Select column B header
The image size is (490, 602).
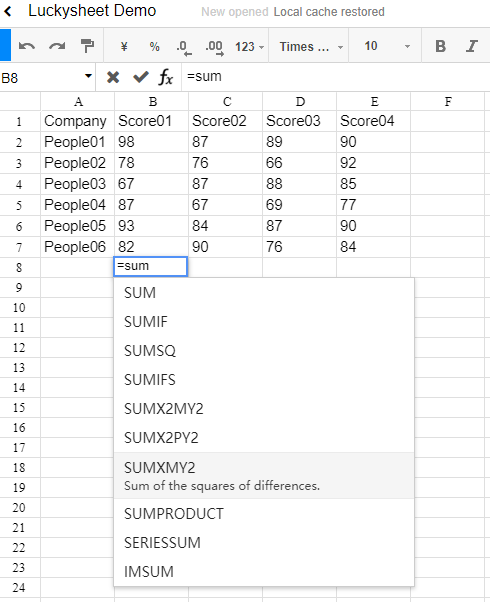click(x=152, y=102)
